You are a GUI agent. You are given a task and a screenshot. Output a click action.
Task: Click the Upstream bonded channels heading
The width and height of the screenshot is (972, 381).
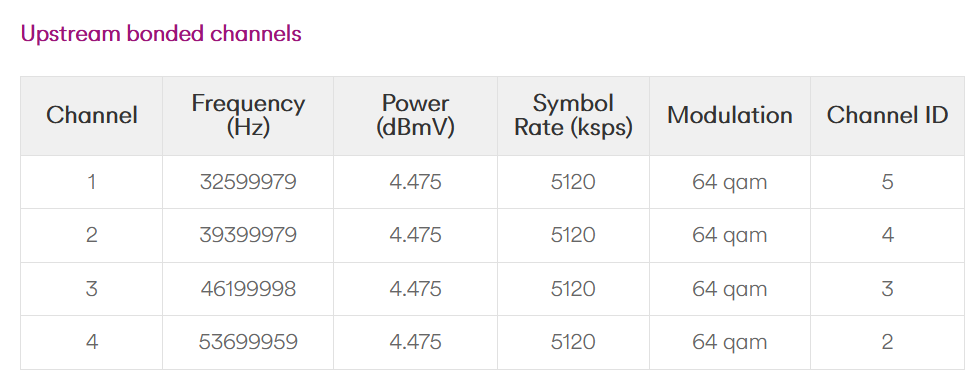(161, 33)
